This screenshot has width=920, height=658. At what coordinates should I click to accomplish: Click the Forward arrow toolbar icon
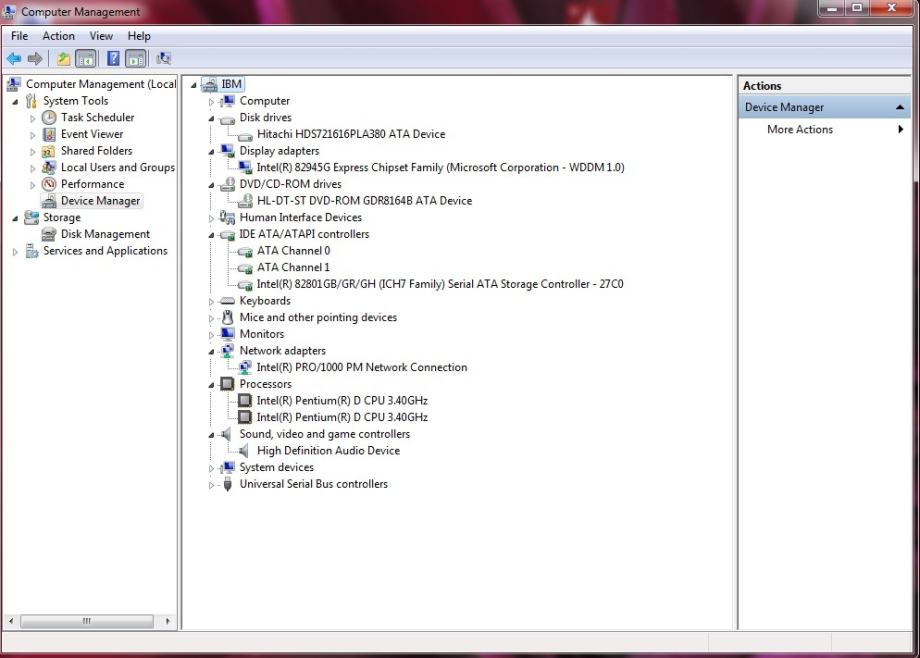[x=35, y=58]
